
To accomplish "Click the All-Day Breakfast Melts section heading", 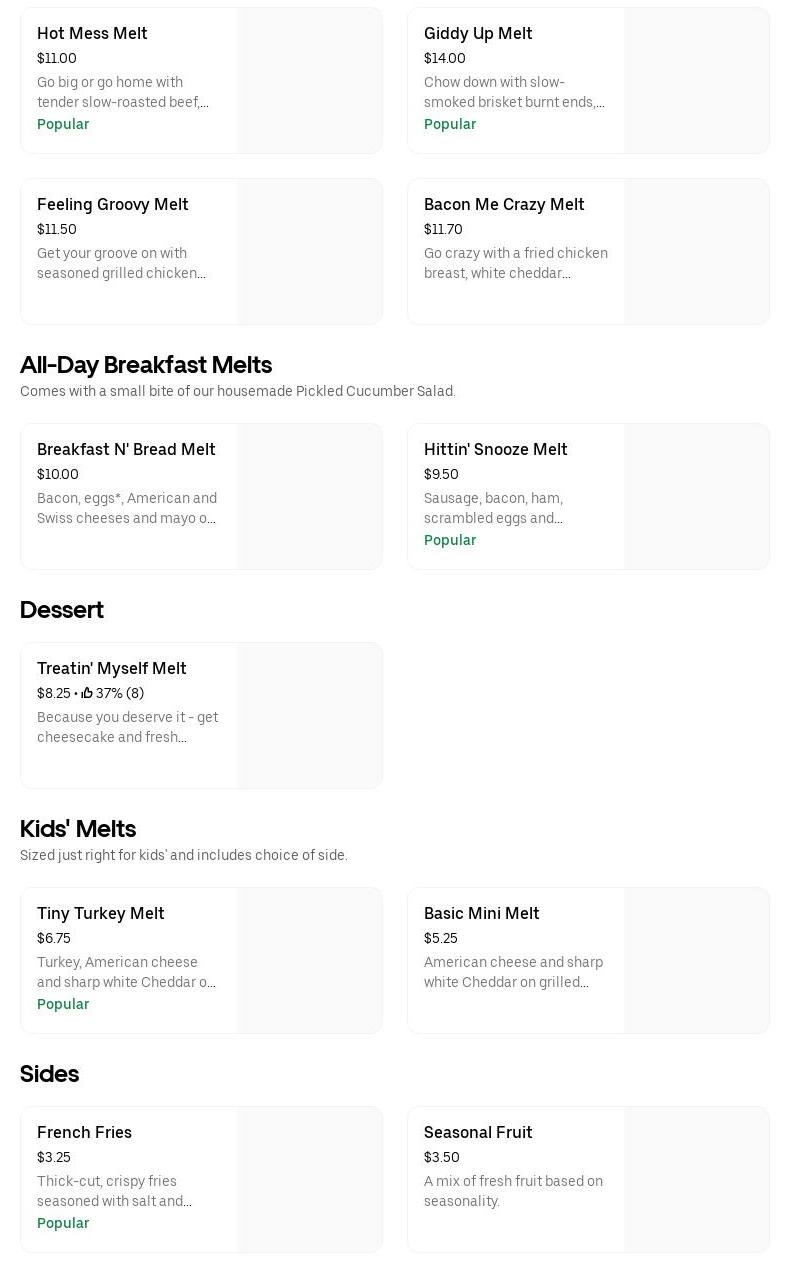I will click(146, 365).
